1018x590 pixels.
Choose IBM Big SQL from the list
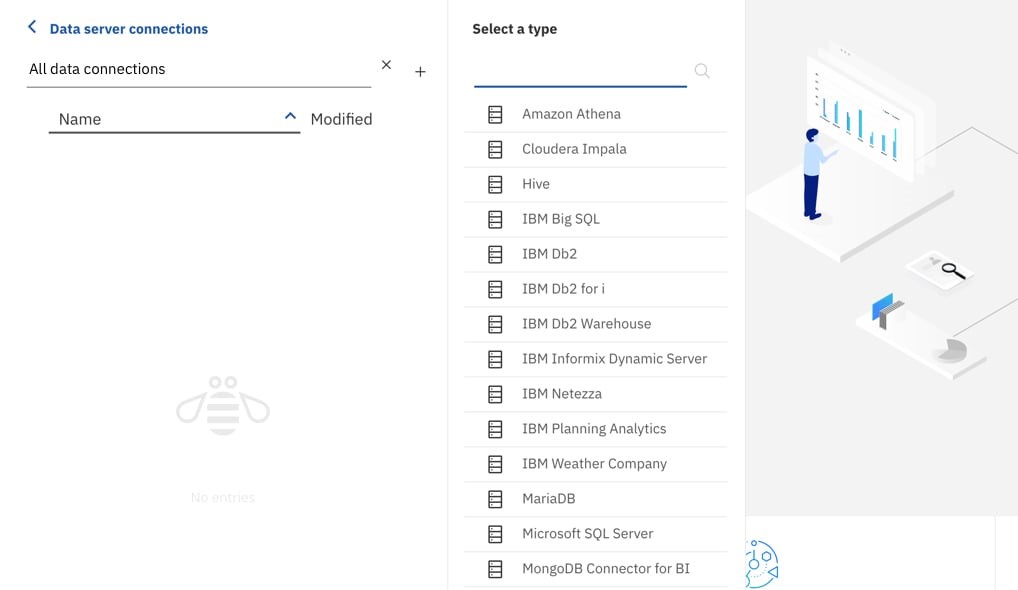pyautogui.click(x=560, y=219)
